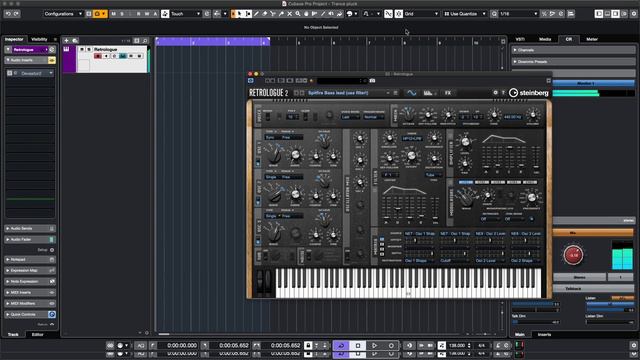The width and height of the screenshot is (640, 360).
Task: Toggle Show Left Zone button
Action: pos(599,14)
